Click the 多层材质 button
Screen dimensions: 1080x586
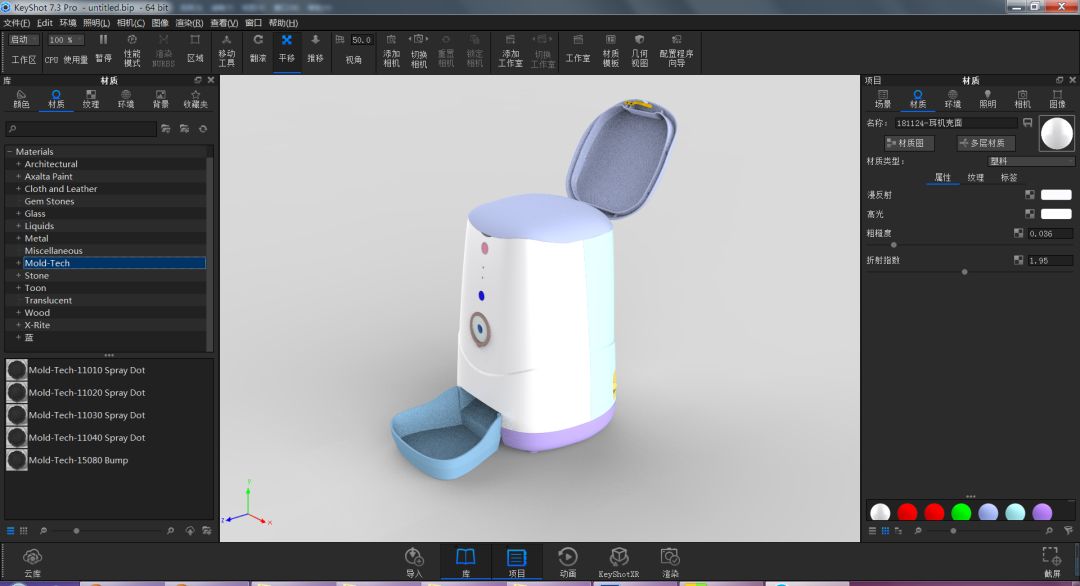(x=986, y=143)
